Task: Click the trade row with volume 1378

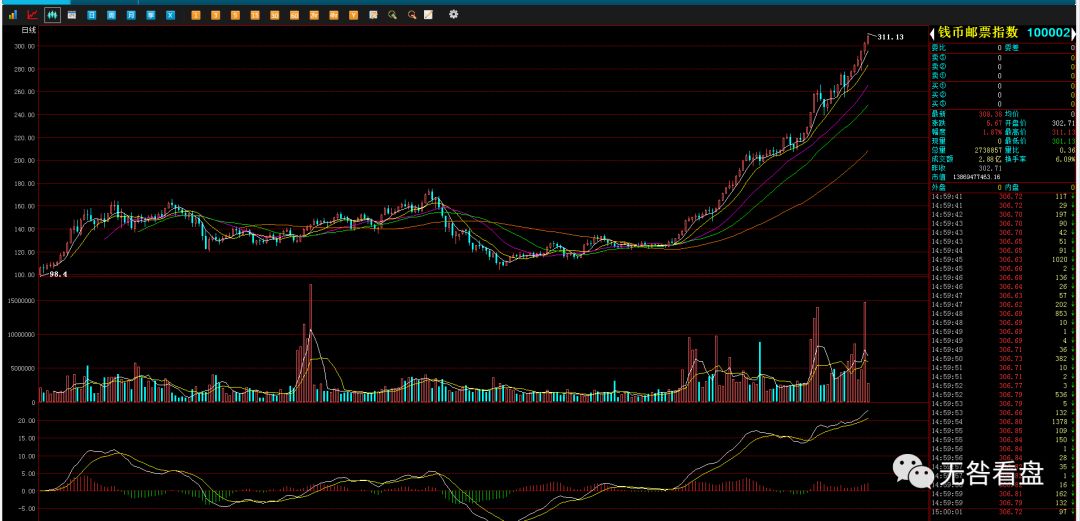Action: click(1002, 421)
